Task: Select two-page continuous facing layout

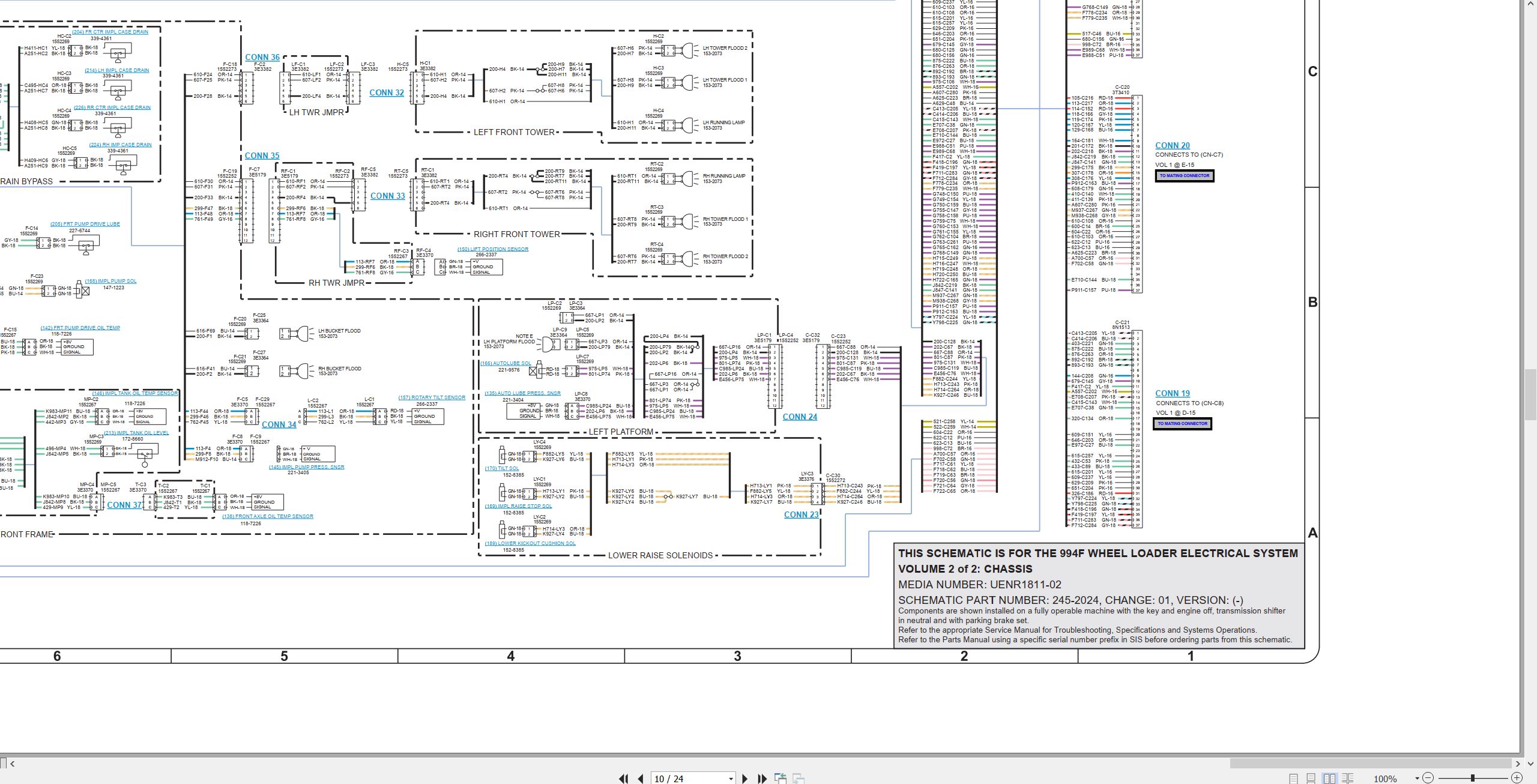Action: pyautogui.click(x=1348, y=779)
